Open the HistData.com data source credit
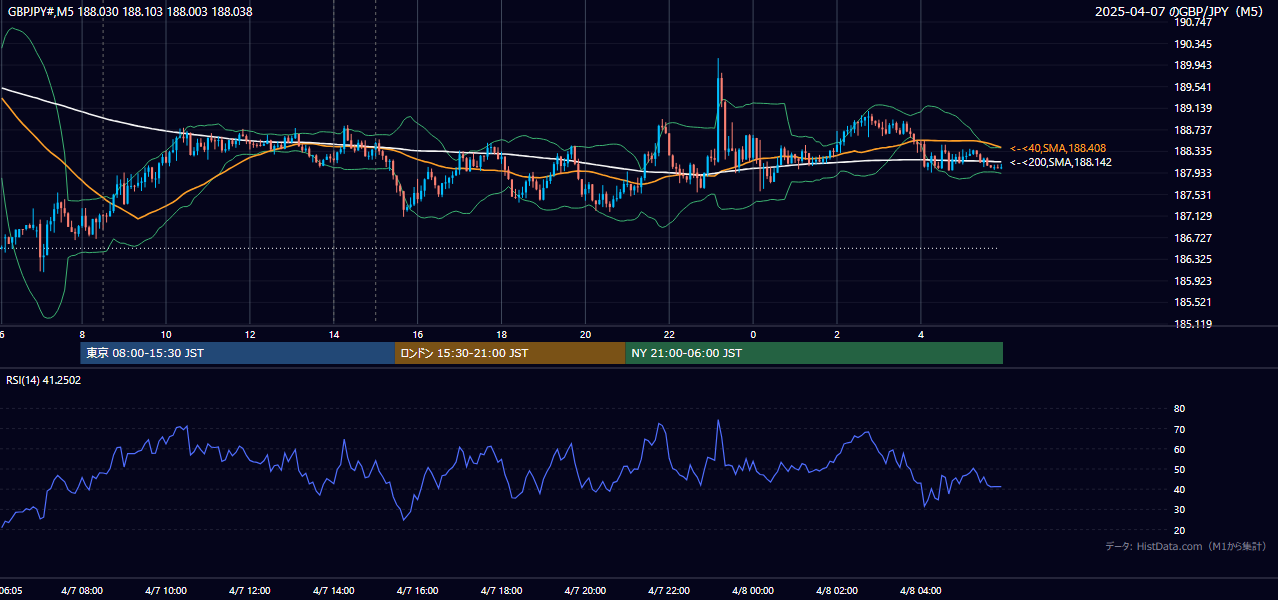 point(1186,546)
